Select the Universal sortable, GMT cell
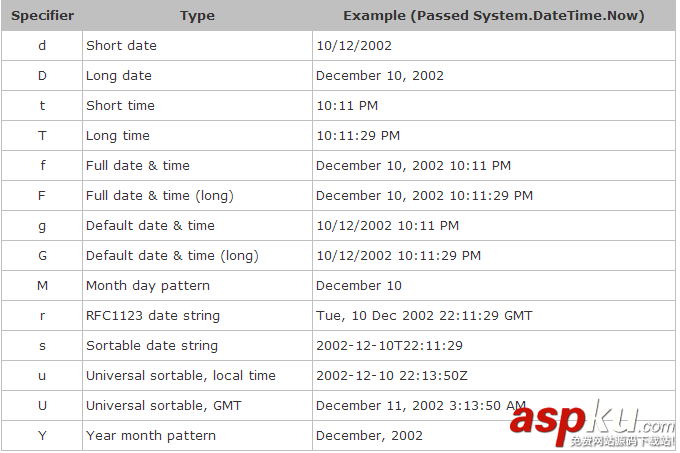Screen dimensions: 680x453 tap(164, 406)
